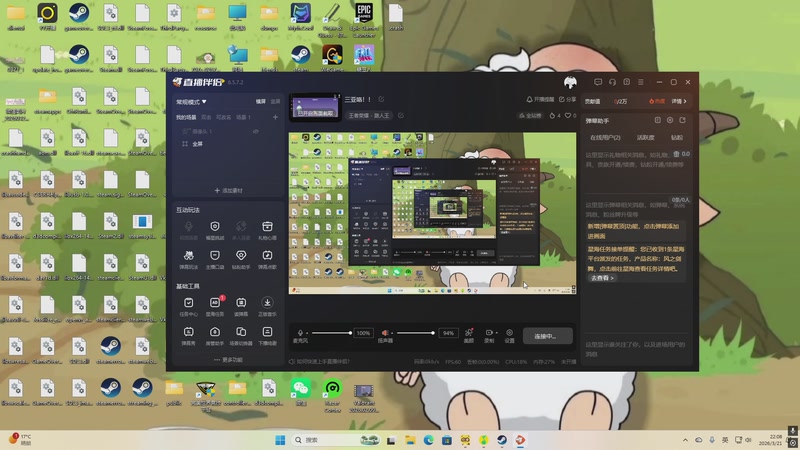Viewport: 800px width, 450px height.
Task: Open the quick-start guide link below the preview
Action: [x=319, y=362]
